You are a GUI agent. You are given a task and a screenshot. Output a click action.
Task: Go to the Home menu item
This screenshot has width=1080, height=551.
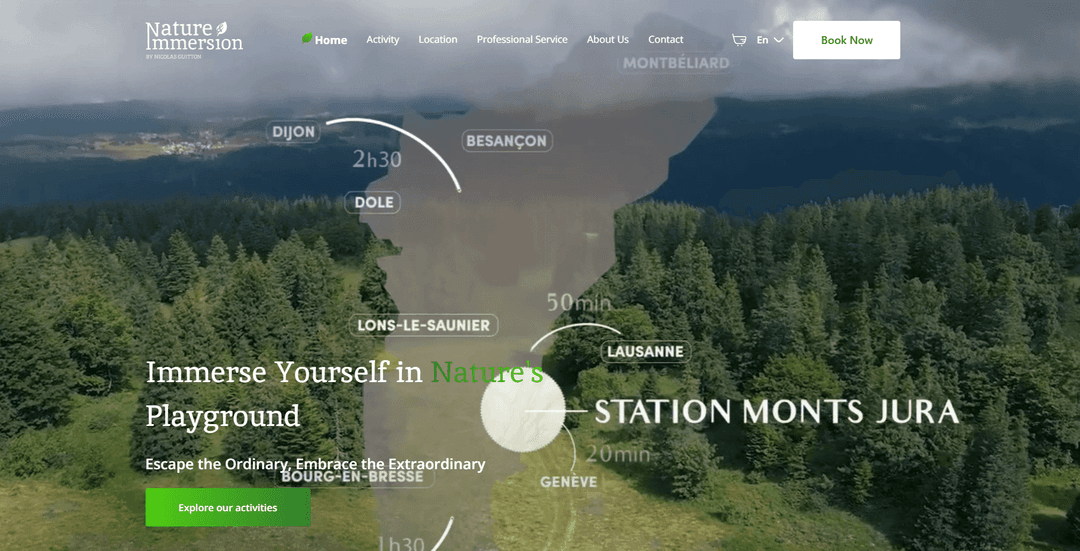pos(331,40)
